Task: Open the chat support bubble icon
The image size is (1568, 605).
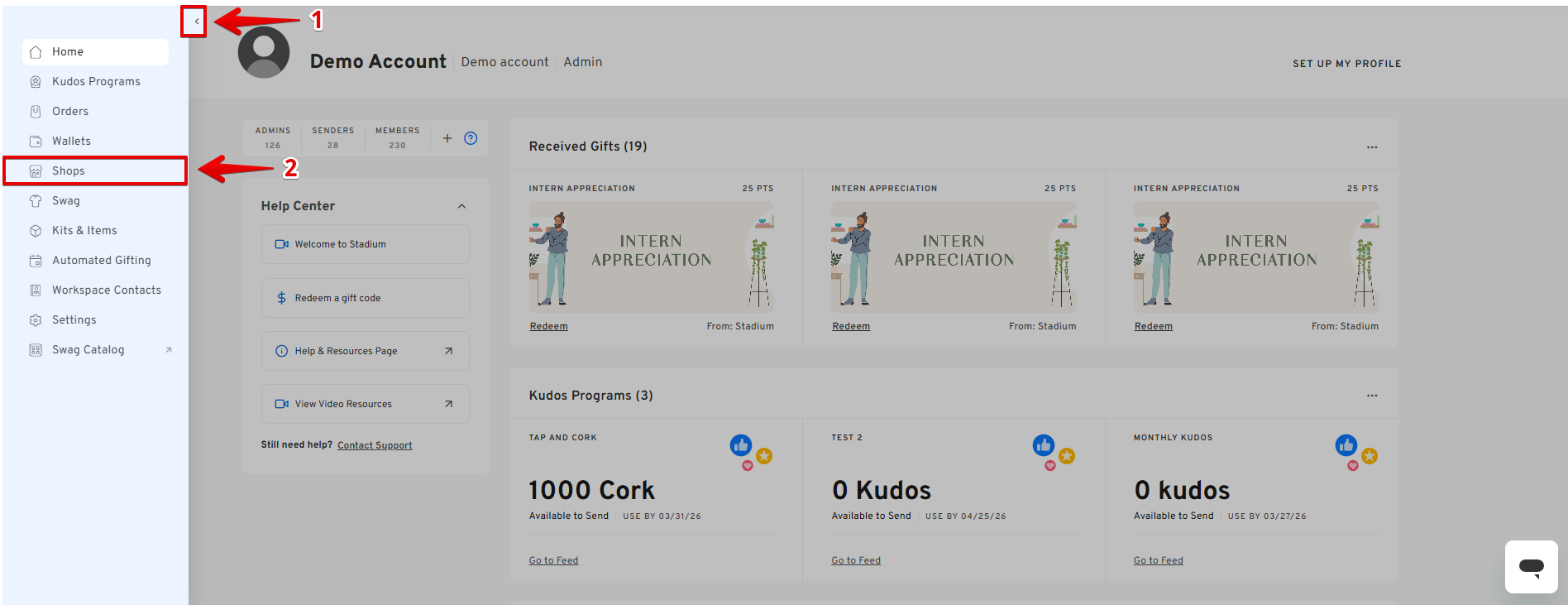Action: [x=1531, y=567]
